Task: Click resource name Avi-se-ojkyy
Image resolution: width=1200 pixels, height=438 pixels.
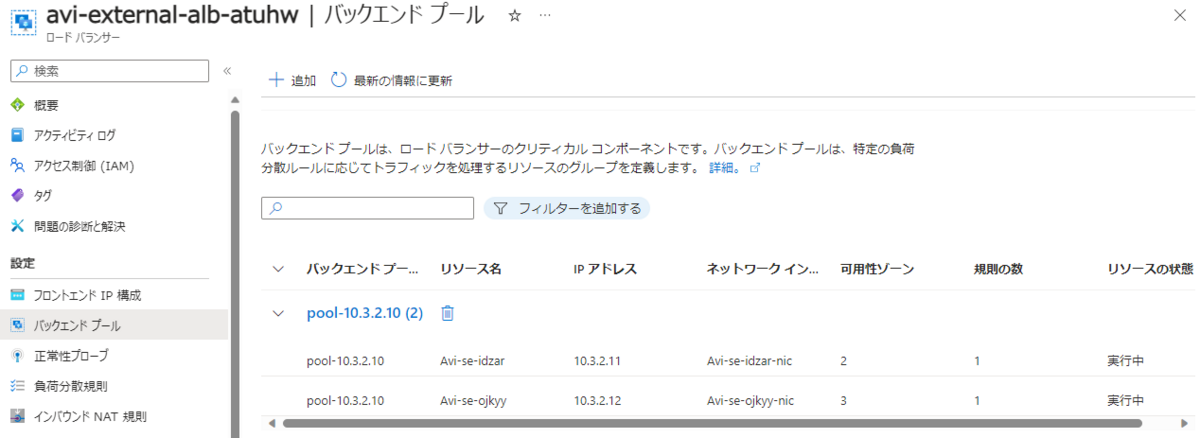Action: pyautogui.click(x=474, y=401)
